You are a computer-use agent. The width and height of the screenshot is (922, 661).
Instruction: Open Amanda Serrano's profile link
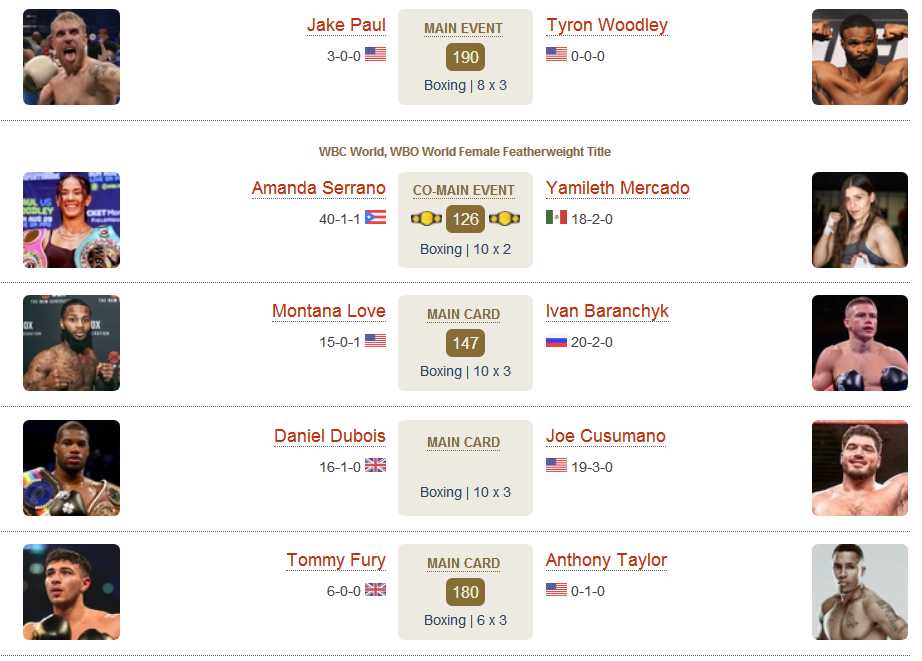click(x=319, y=188)
